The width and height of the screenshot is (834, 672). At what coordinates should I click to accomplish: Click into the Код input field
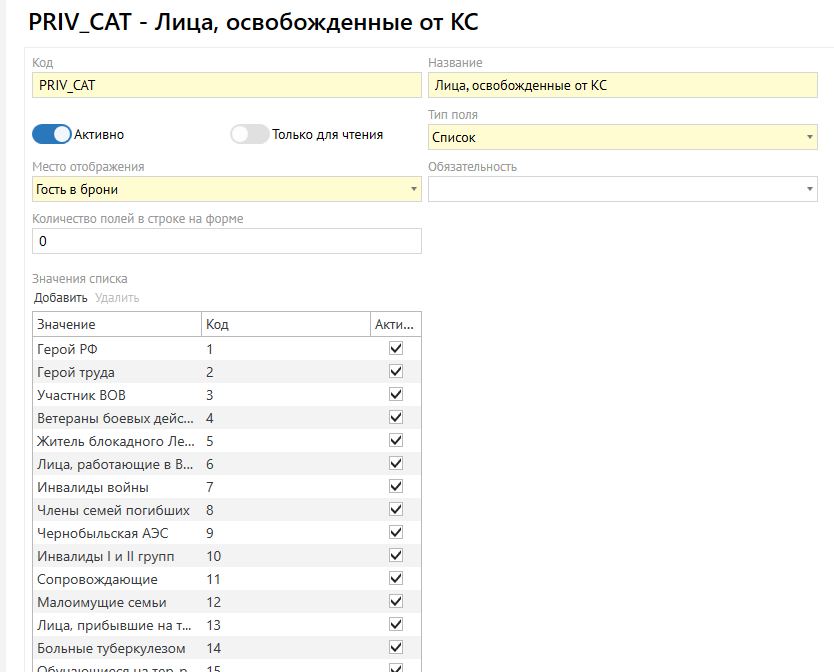[x=226, y=86]
